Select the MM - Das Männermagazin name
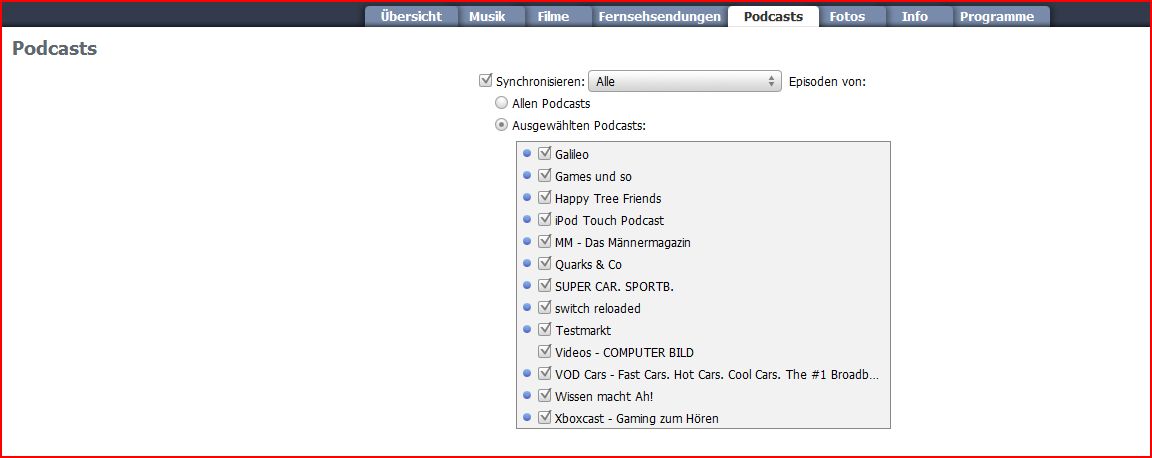 [x=623, y=243]
